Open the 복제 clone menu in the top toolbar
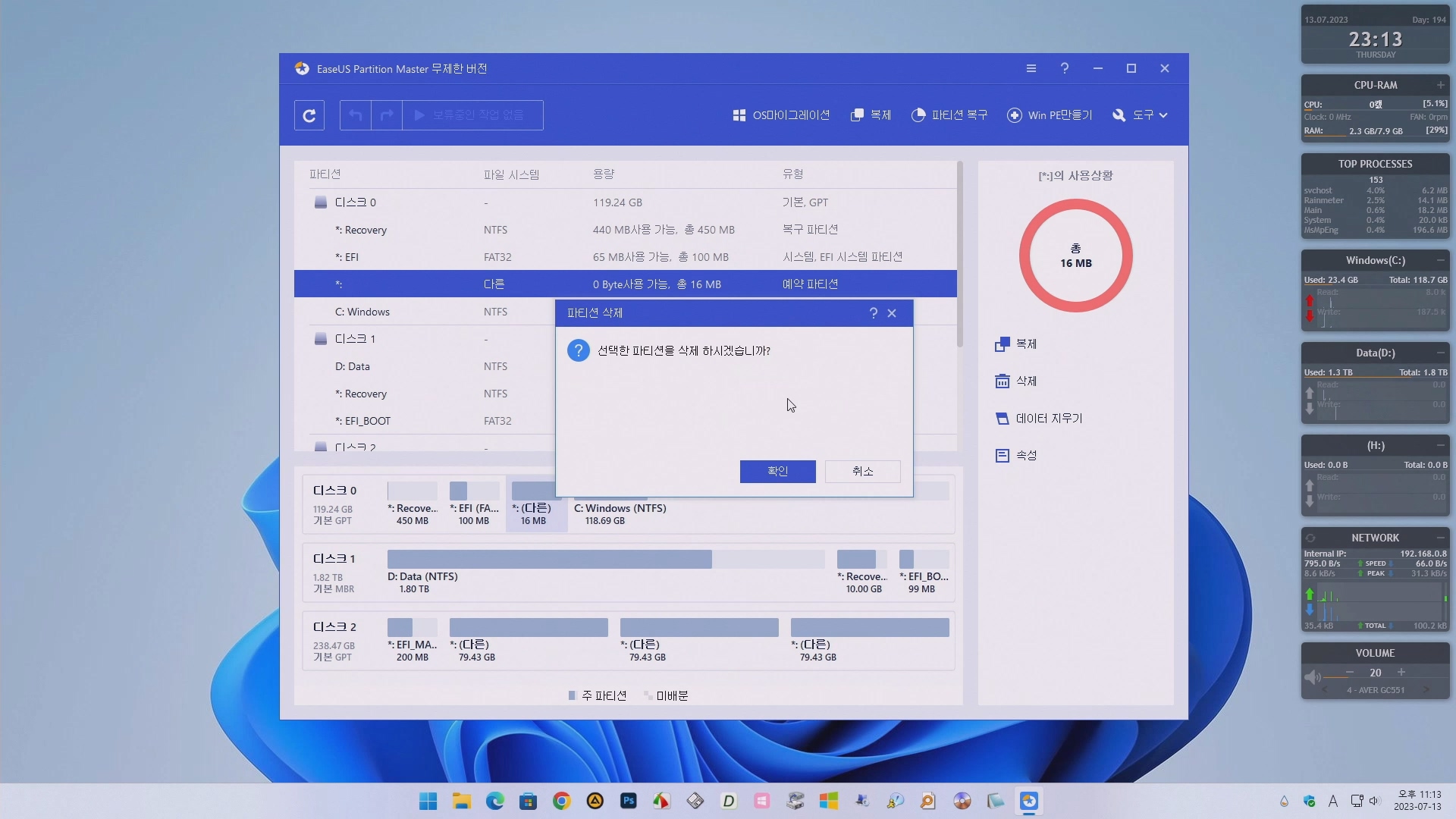Viewport: 1456px width, 819px height. coord(871,115)
